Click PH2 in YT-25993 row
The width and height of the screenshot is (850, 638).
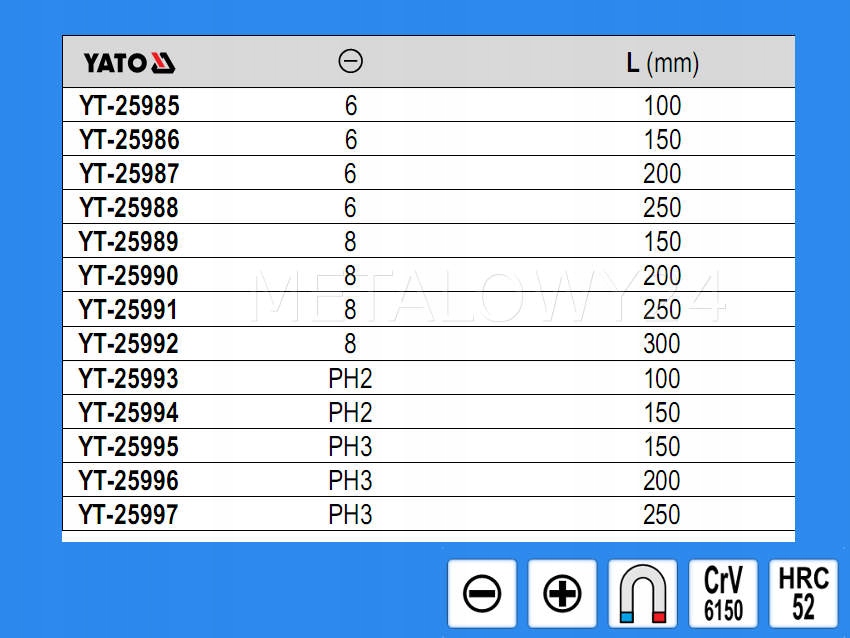tap(350, 378)
